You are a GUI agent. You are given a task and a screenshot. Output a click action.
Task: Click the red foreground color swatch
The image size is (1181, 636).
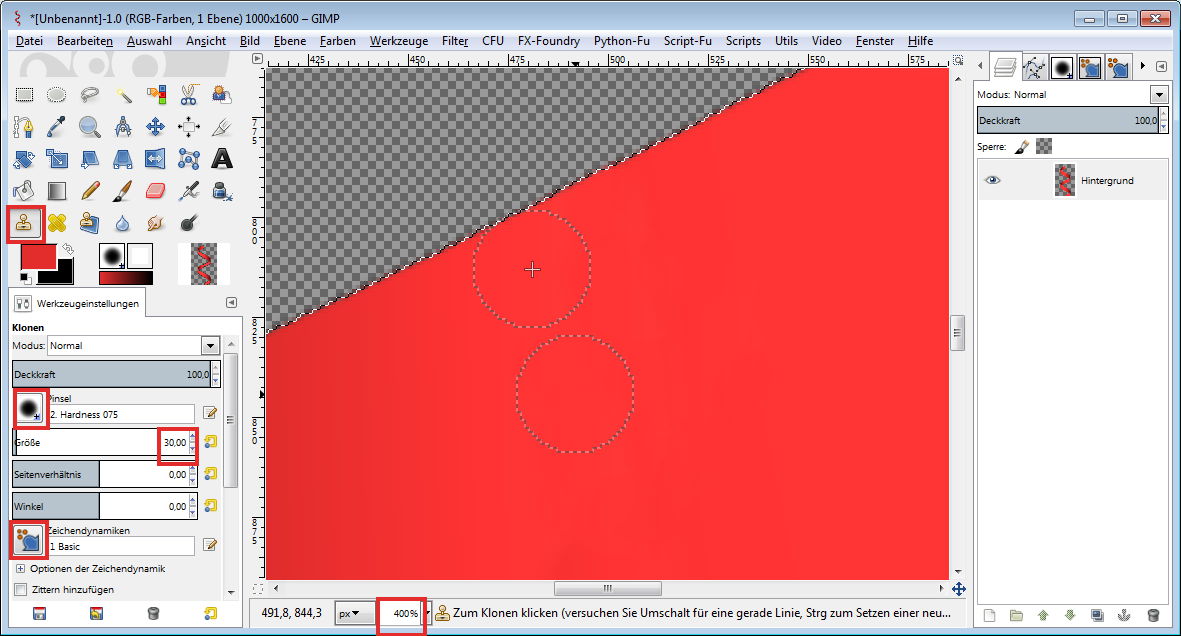pos(38,257)
